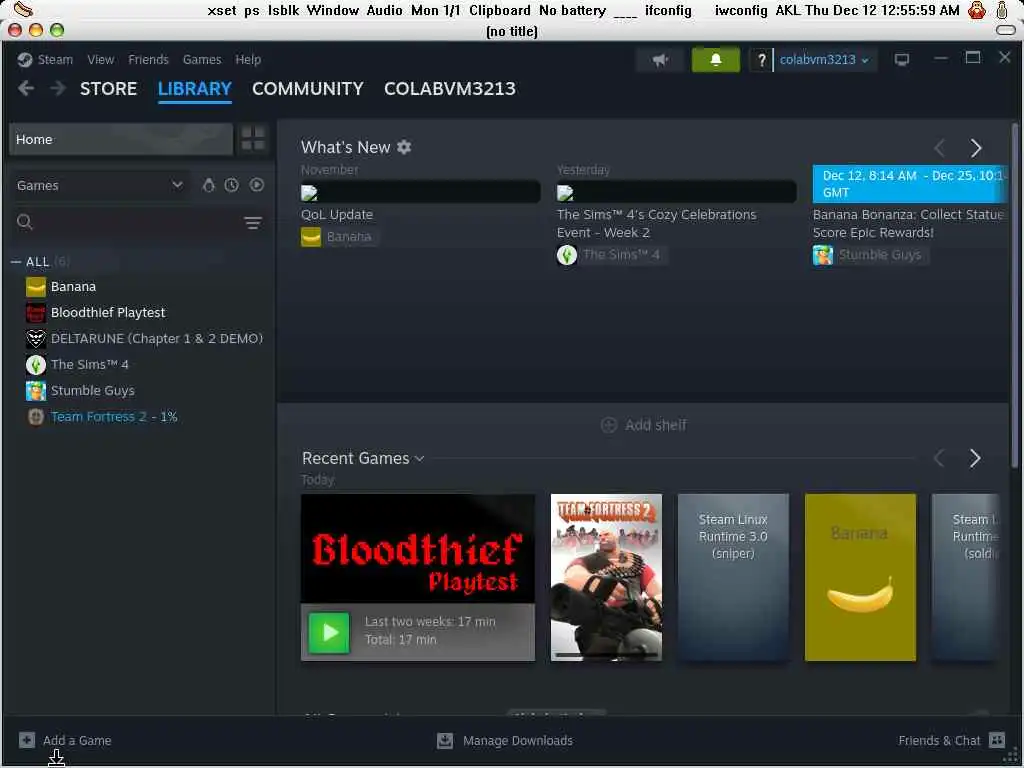Switch to the COMMUNITY tab
Image resolution: width=1024 pixels, height=768 pixels.
click(x=308, y=89)
